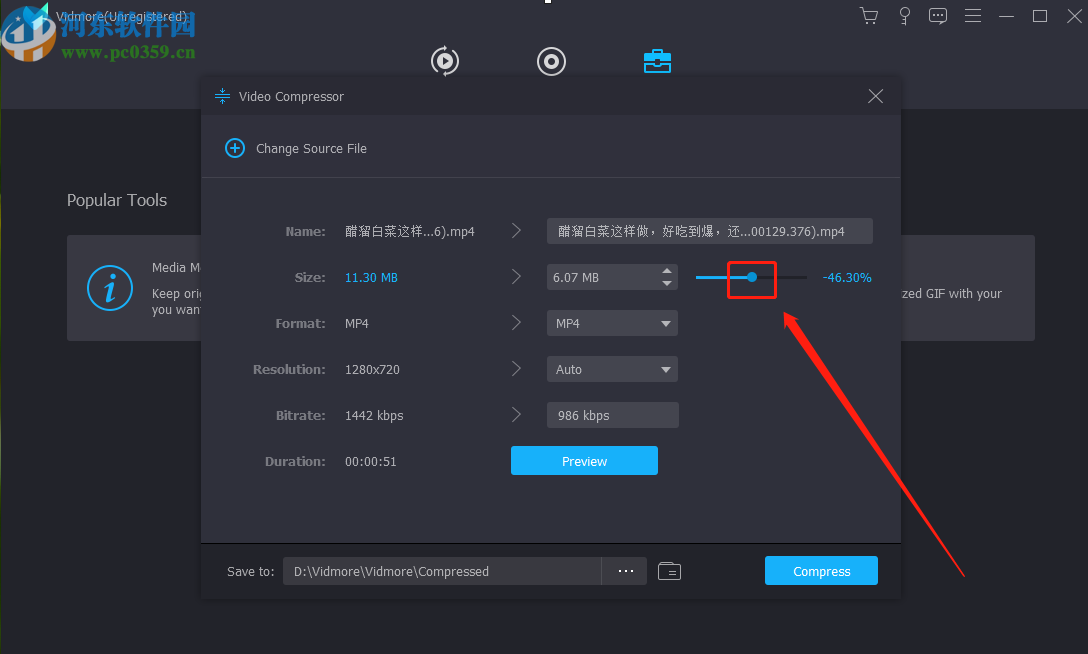This screenshot has height=654, width=1088.
Task: Open the output folder icon
Action: 669,571
